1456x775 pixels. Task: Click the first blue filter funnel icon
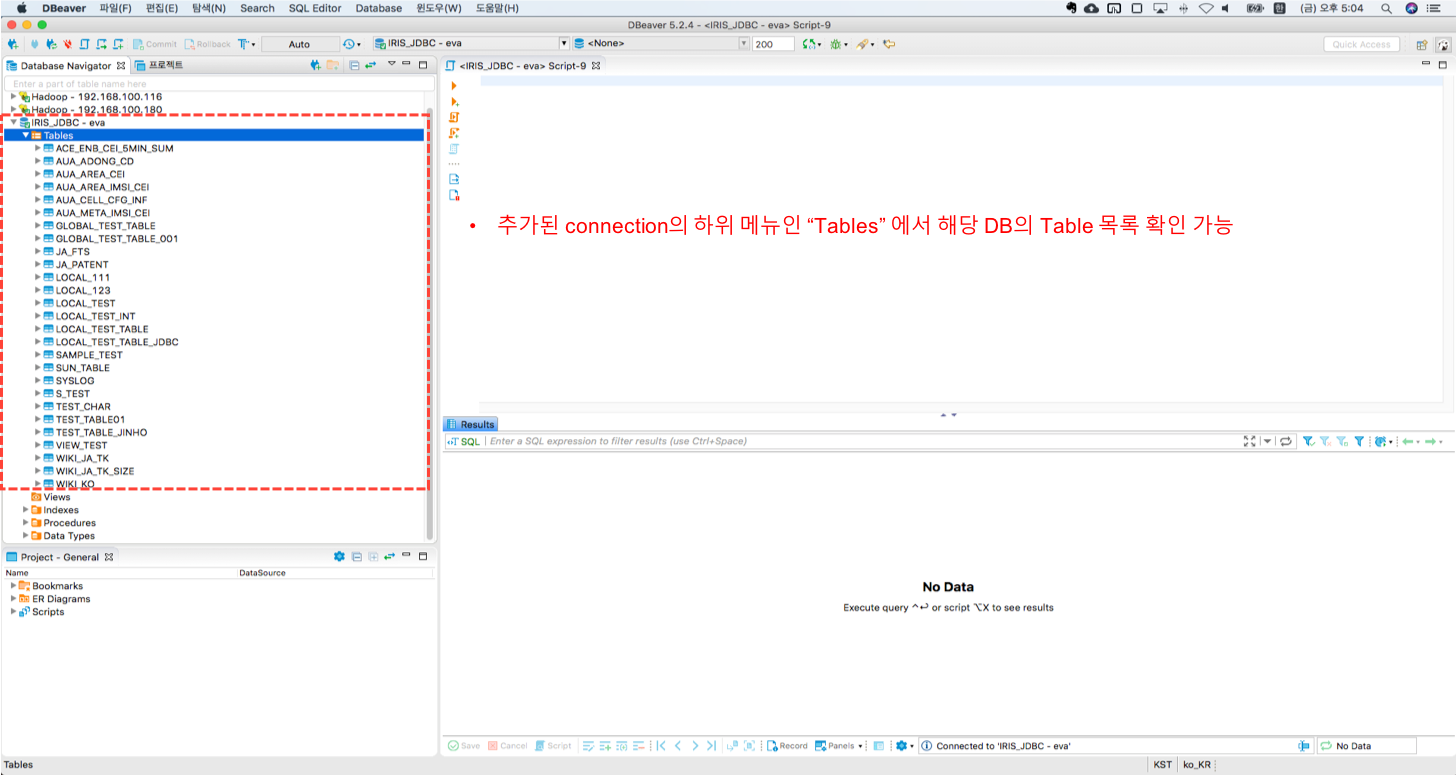pyautogui.click(x=1308, y=441)
